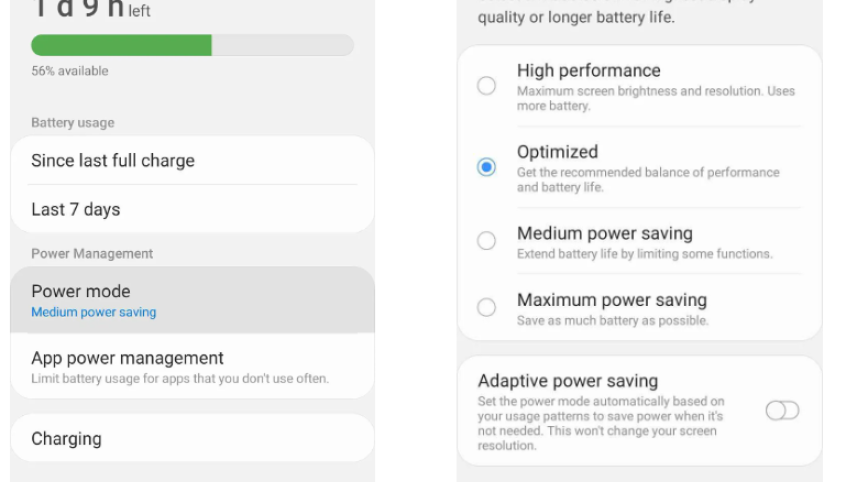Select the High performance radio button
This screenshot has height=482, width=857.
click(x=487, y=86)
